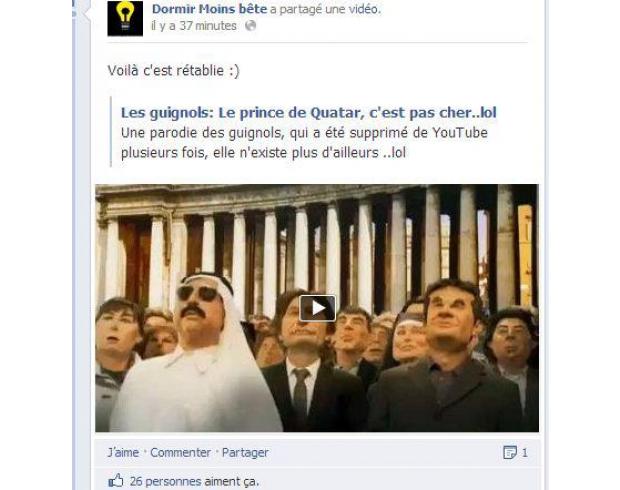Click the public globe privacy icon
Screen dimensions: 620x490
[251, 26]
